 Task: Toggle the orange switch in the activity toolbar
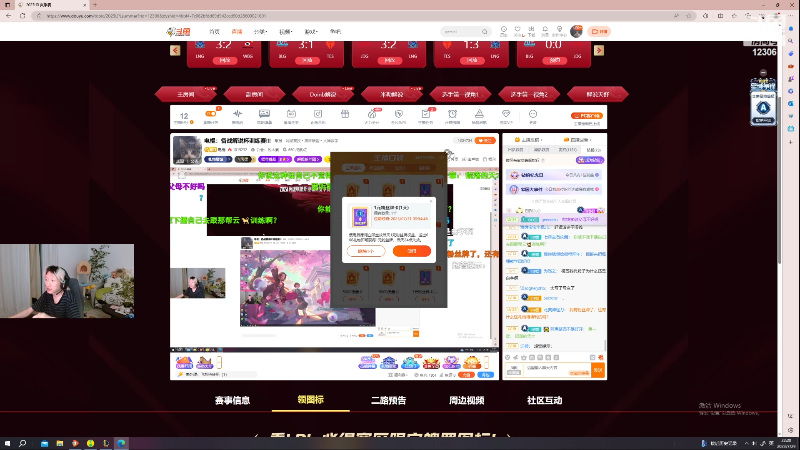(x=211, y=114)
